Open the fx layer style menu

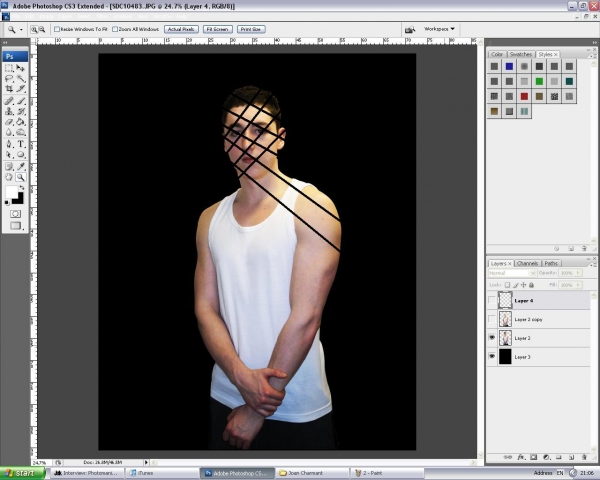tap(521, 457)
